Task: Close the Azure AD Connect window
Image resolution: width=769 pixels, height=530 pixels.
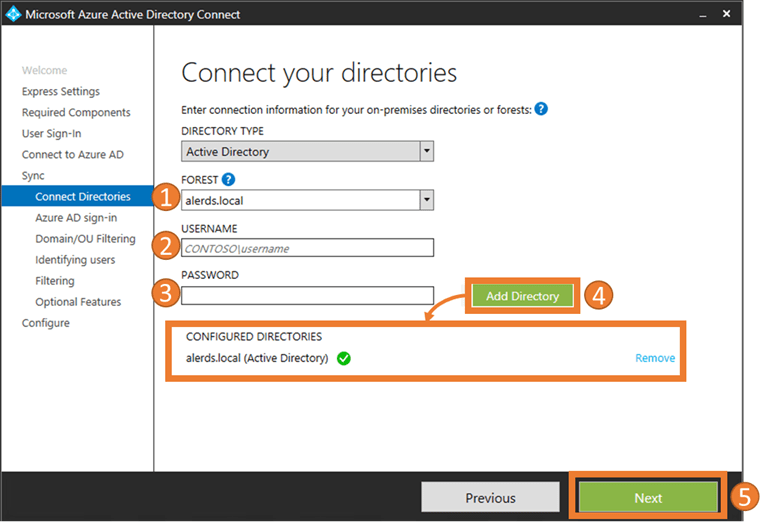Action: click(x=726, y=14)
